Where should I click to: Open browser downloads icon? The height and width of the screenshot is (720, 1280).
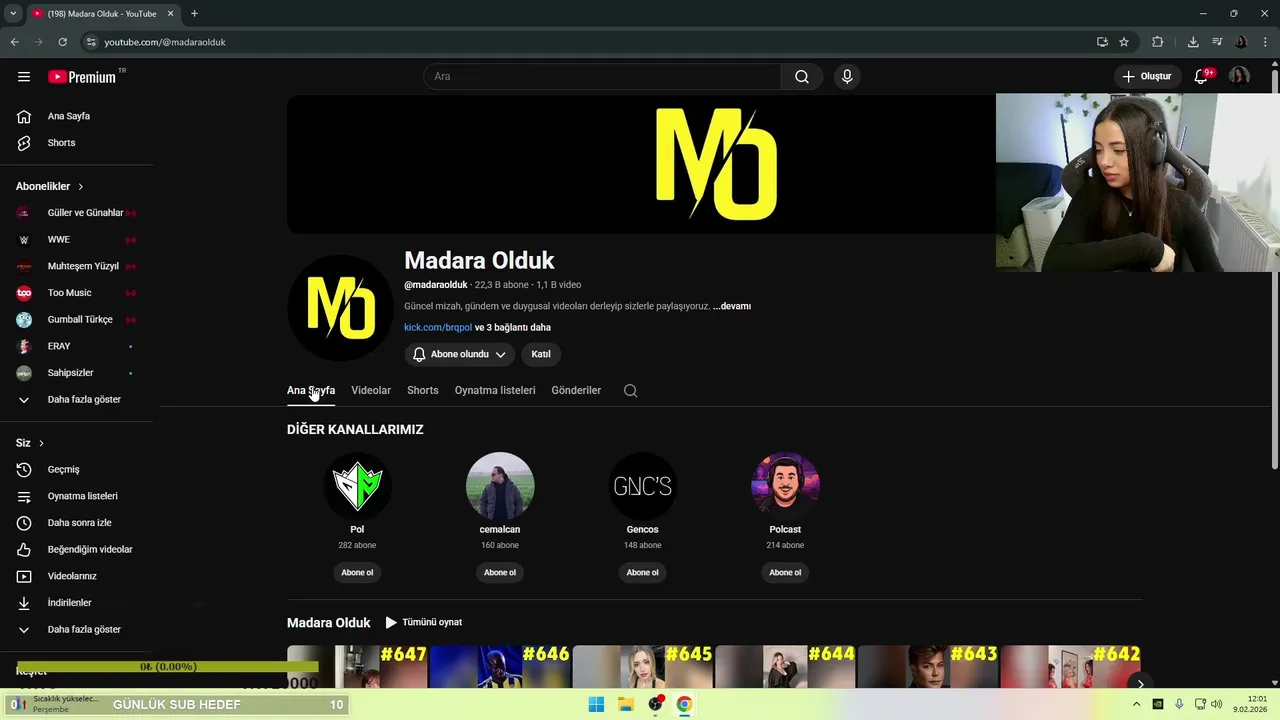[1193, 42]
